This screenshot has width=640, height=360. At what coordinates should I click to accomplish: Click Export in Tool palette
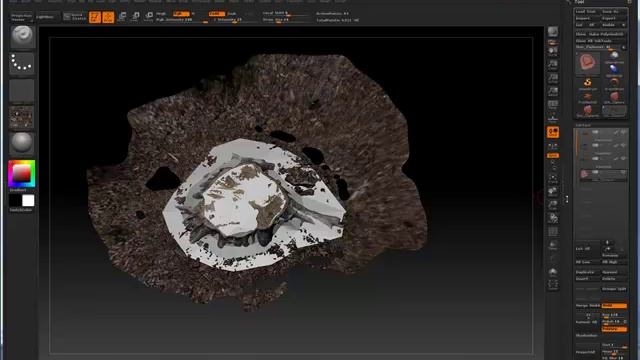(x=614, y=18)
